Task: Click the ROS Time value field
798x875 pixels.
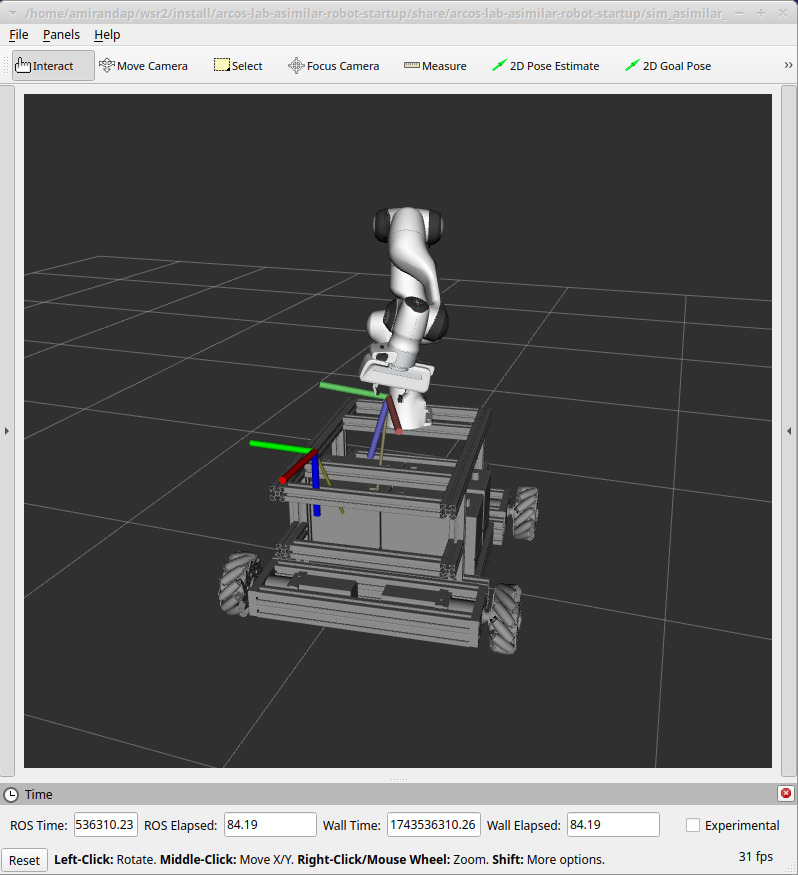Action: 105,825
